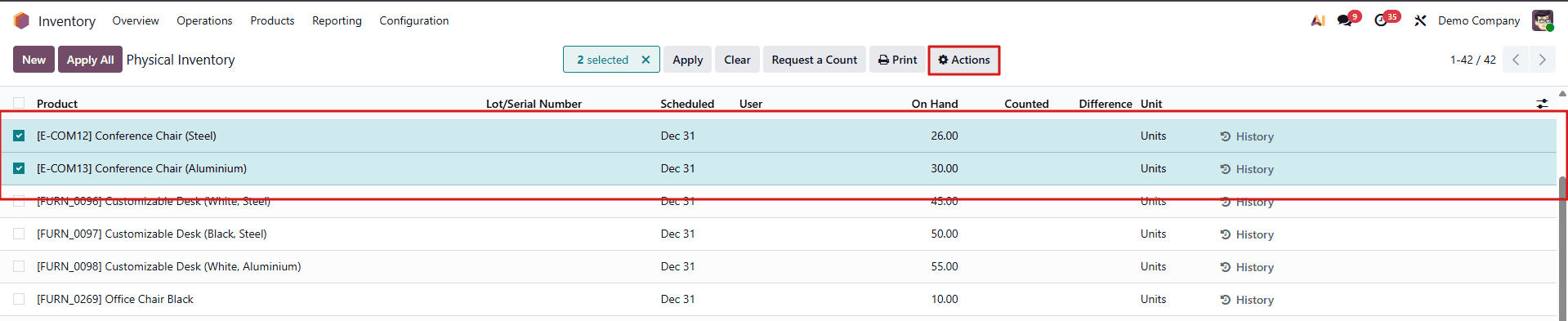Open the [FURN_0097] Customizable Desk product

152,234
